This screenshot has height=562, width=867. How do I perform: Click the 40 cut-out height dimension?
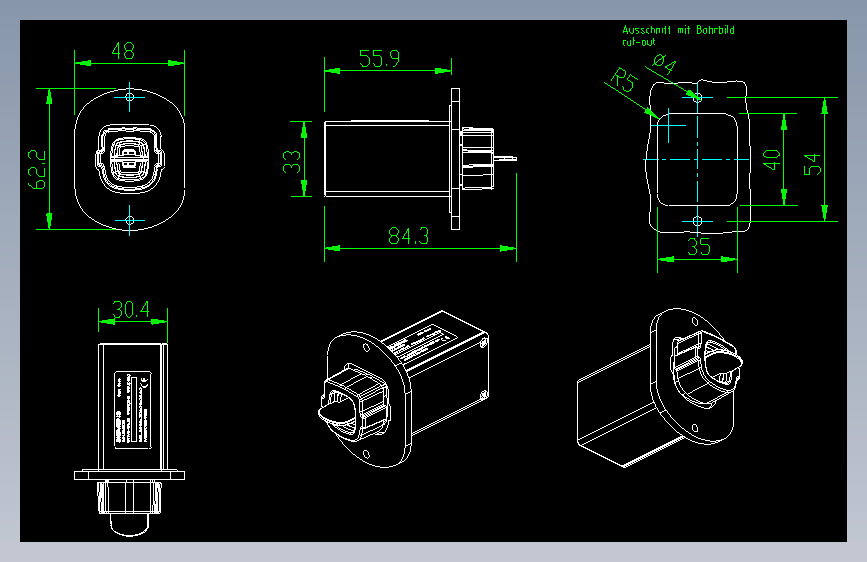771,160
